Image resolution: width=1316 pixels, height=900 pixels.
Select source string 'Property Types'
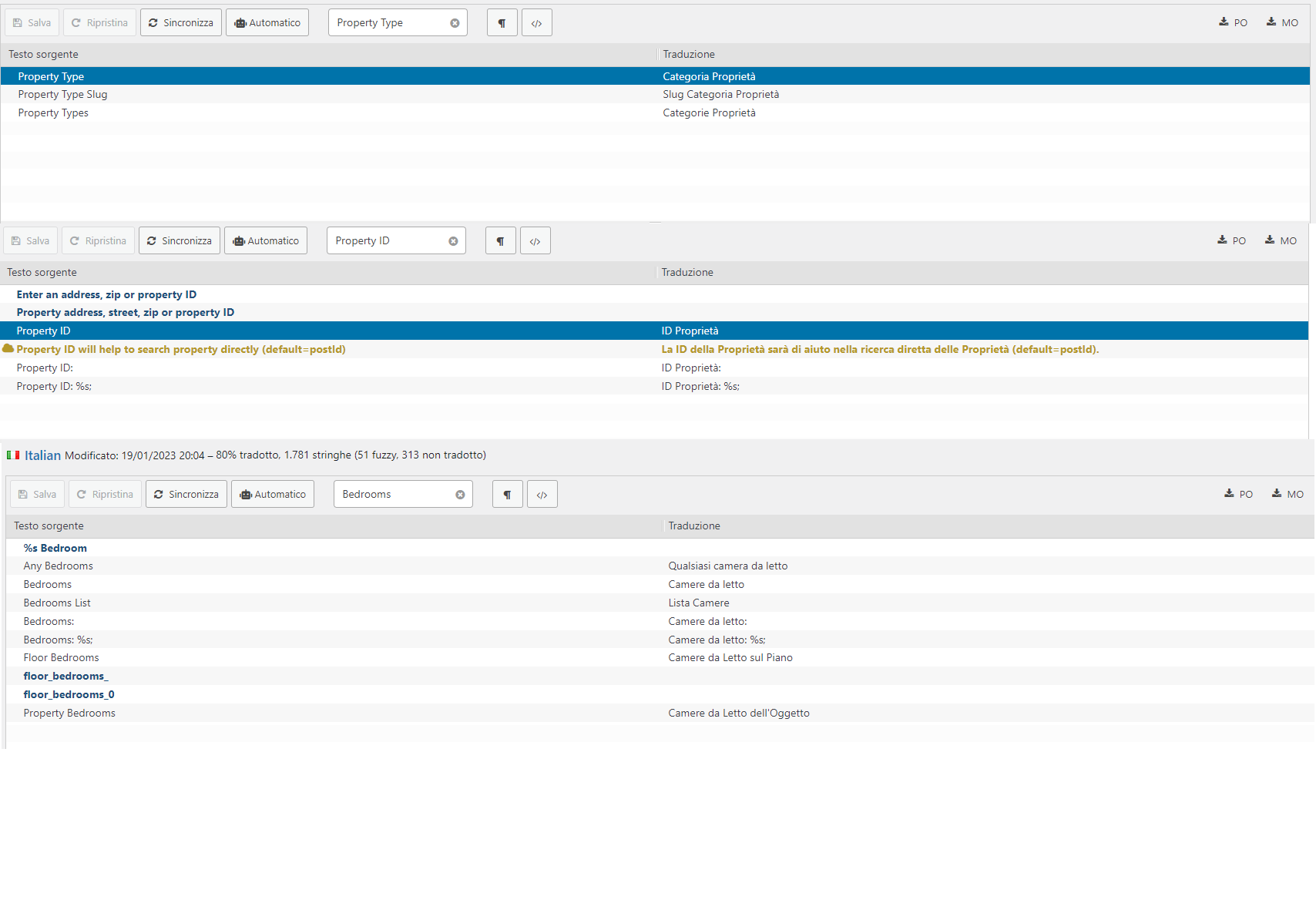[53, 113]
